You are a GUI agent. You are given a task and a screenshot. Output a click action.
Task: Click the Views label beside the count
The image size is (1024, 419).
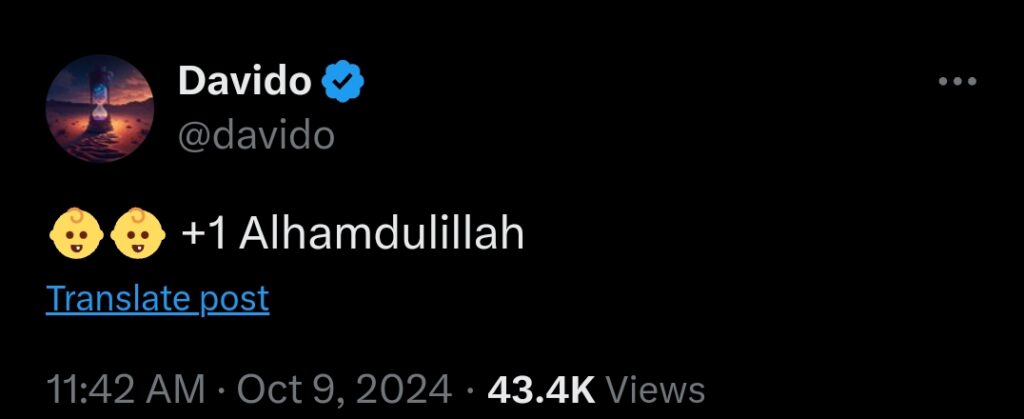tap(656, 390)
